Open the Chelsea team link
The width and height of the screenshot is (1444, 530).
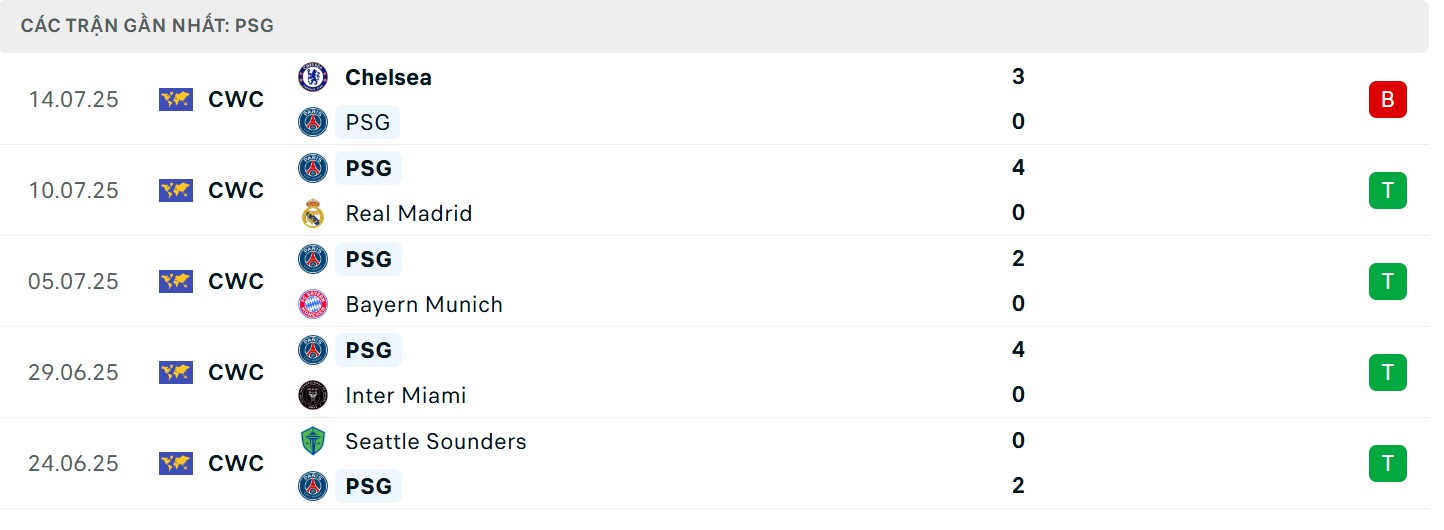click(x=388, y=77)
